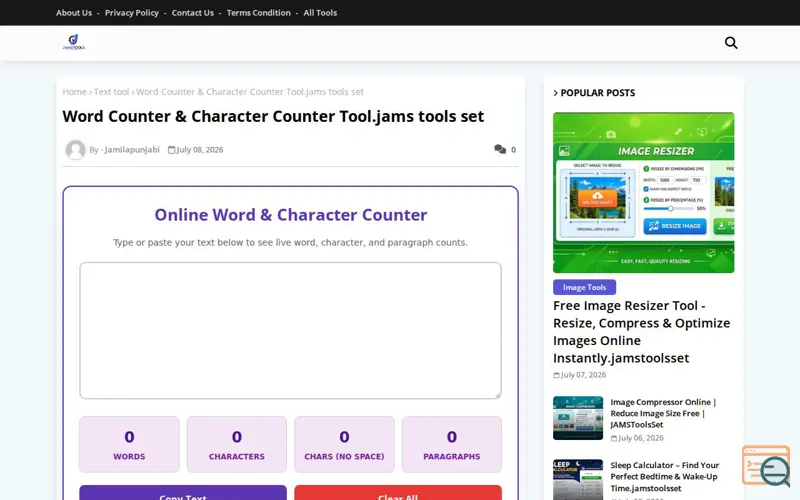Viewport: 800px width, 500px height.
Task: Open Sleep Calculator post thumbnail
Action: (578, 480)
